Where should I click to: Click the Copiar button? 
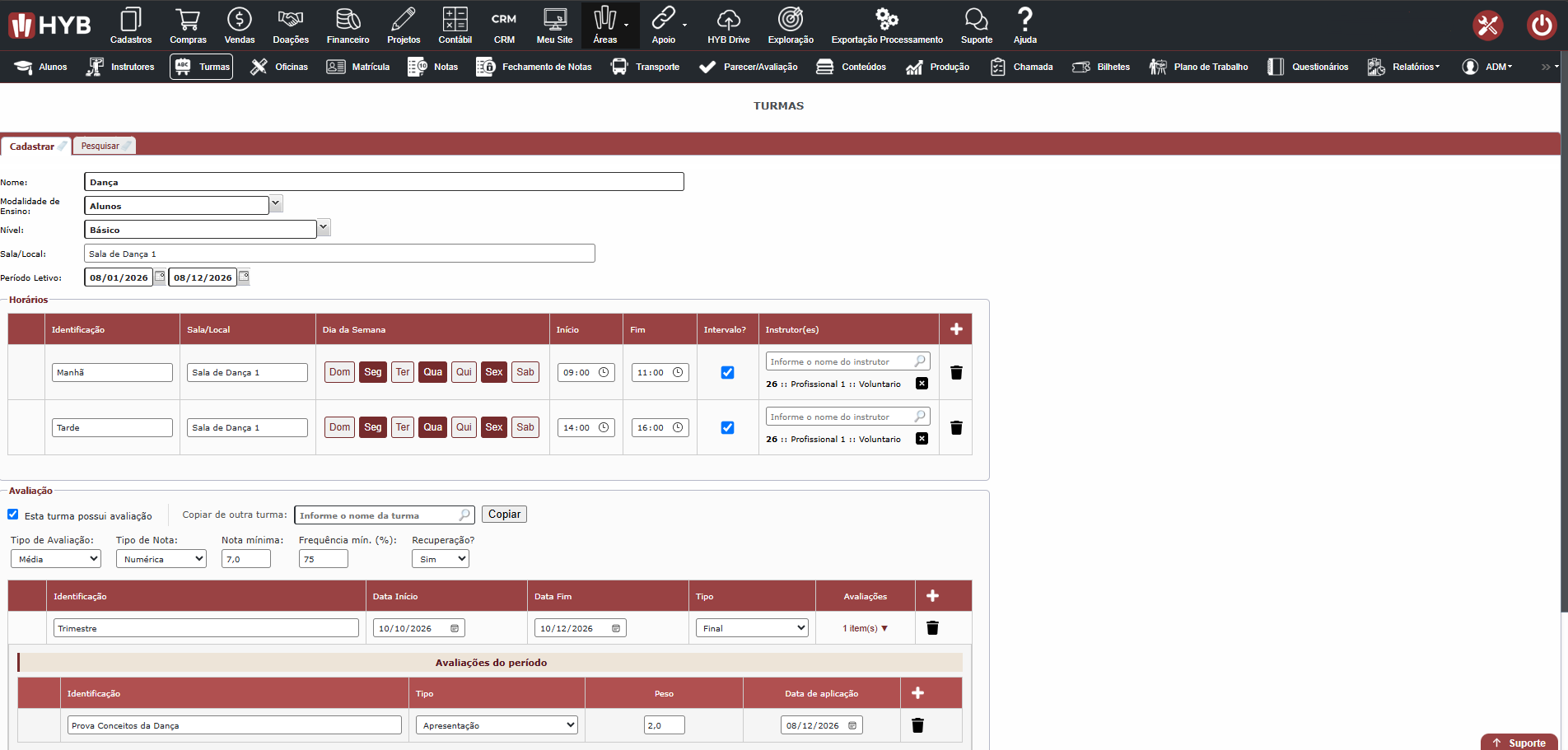click(504, 515)
